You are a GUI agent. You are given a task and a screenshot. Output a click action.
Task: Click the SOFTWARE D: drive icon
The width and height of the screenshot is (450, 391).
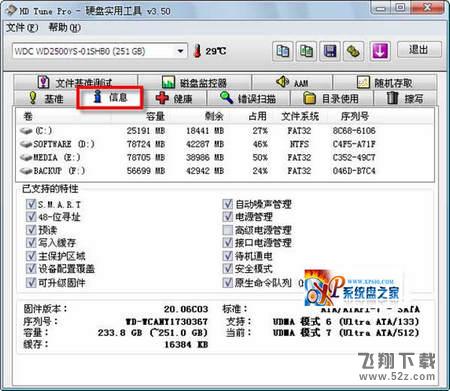(x=26, y=144)
